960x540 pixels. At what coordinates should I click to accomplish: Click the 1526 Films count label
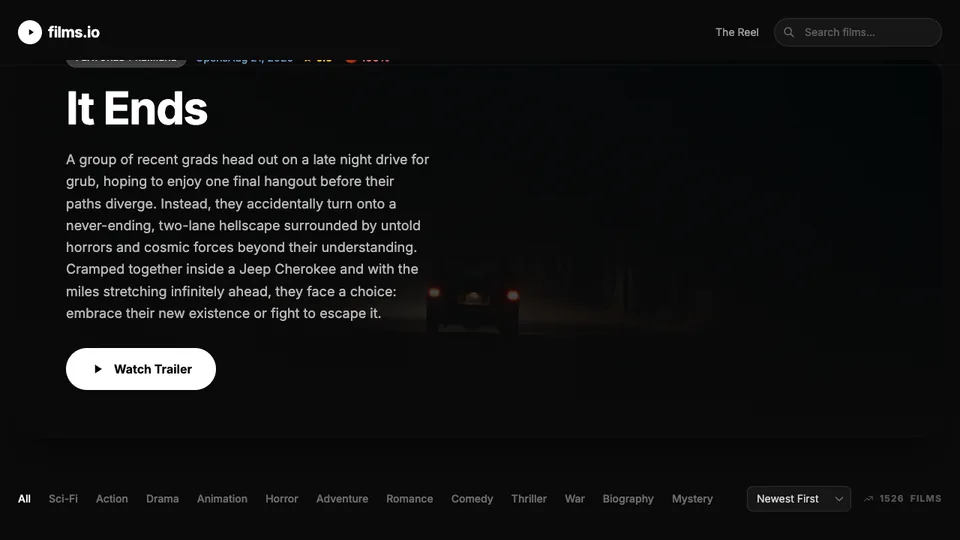(x=910, y=498)
